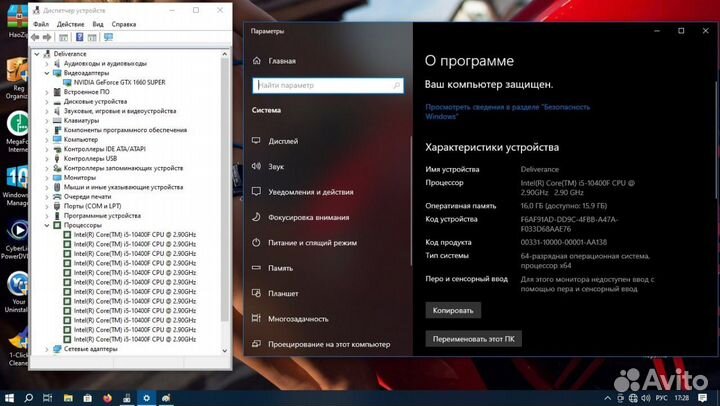Click the console tree icon left of the Help icon
Image resolution: width=720 pixels, height=406 pixels.
point(64,38)
